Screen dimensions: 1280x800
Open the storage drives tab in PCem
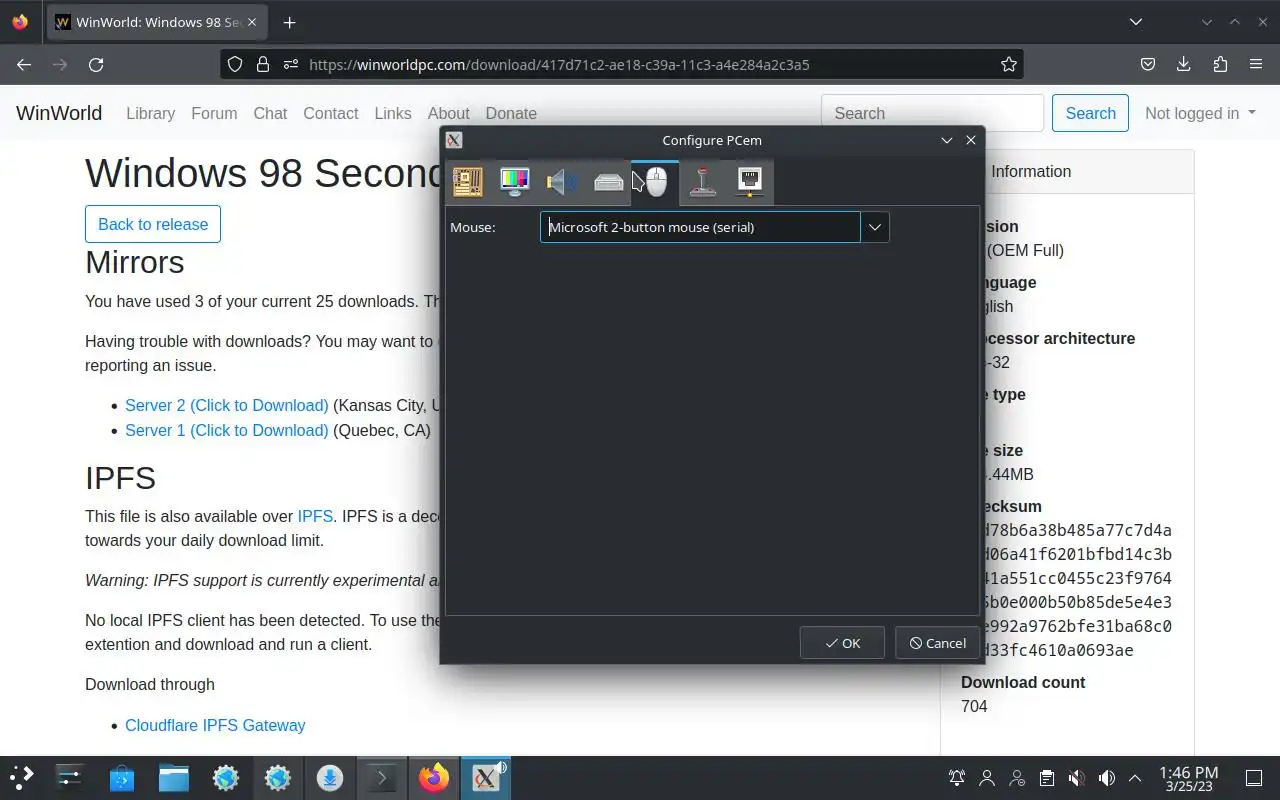[x=609, y=181]
